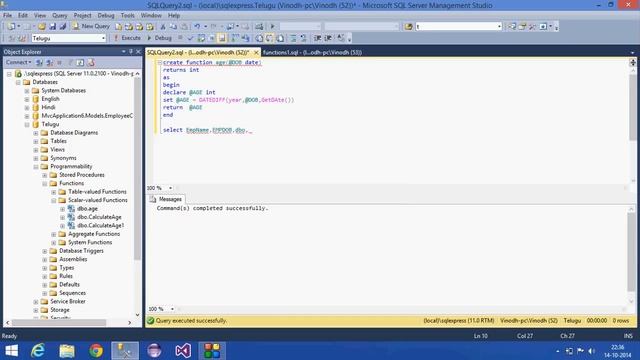Open Internet Explorer from the taskbar
640x360 pixels.
pyautogui.click(x=38, y=351)
